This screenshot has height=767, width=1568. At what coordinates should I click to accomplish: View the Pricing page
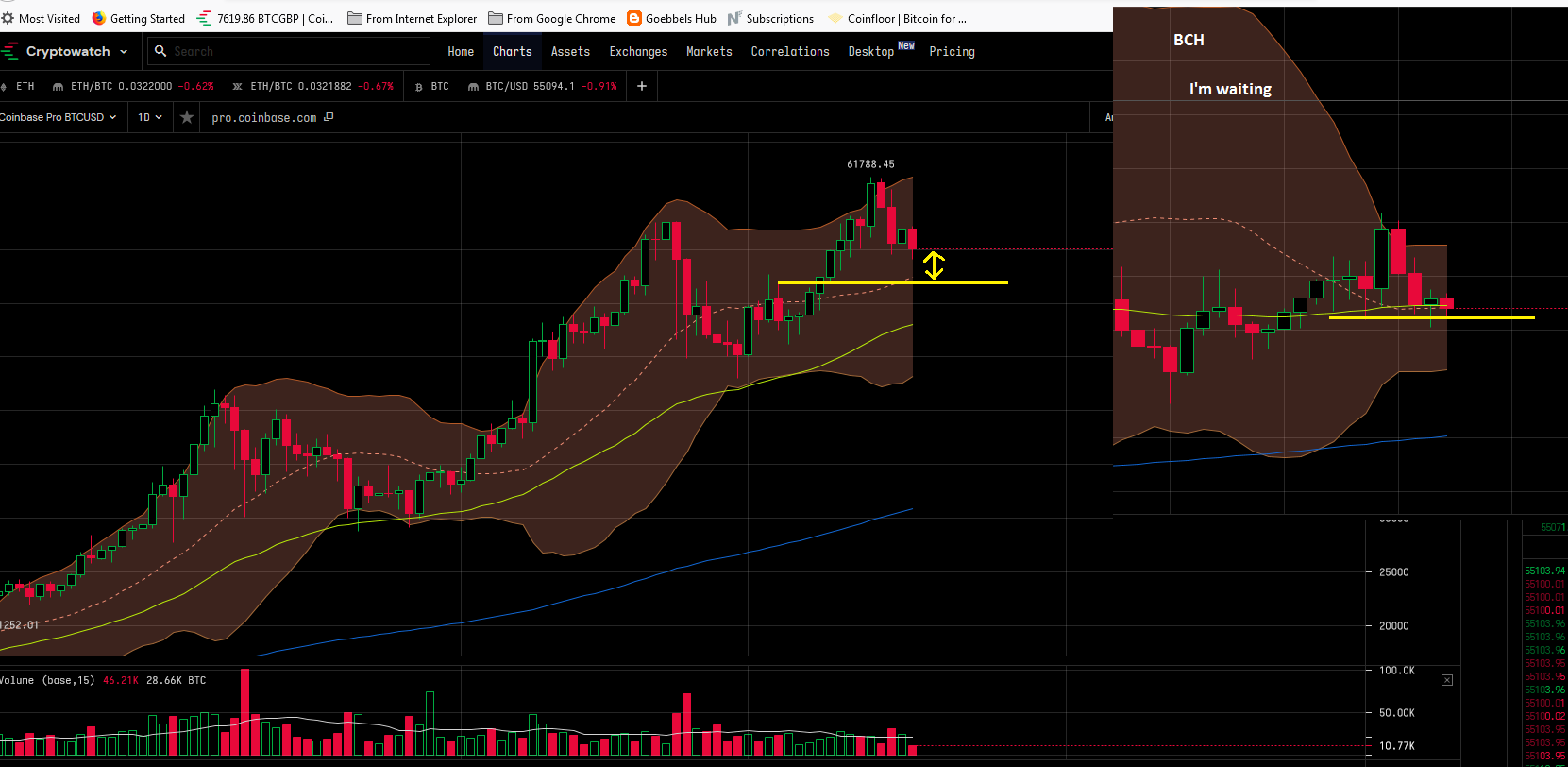pyautogui.click(x=952, y=51)
